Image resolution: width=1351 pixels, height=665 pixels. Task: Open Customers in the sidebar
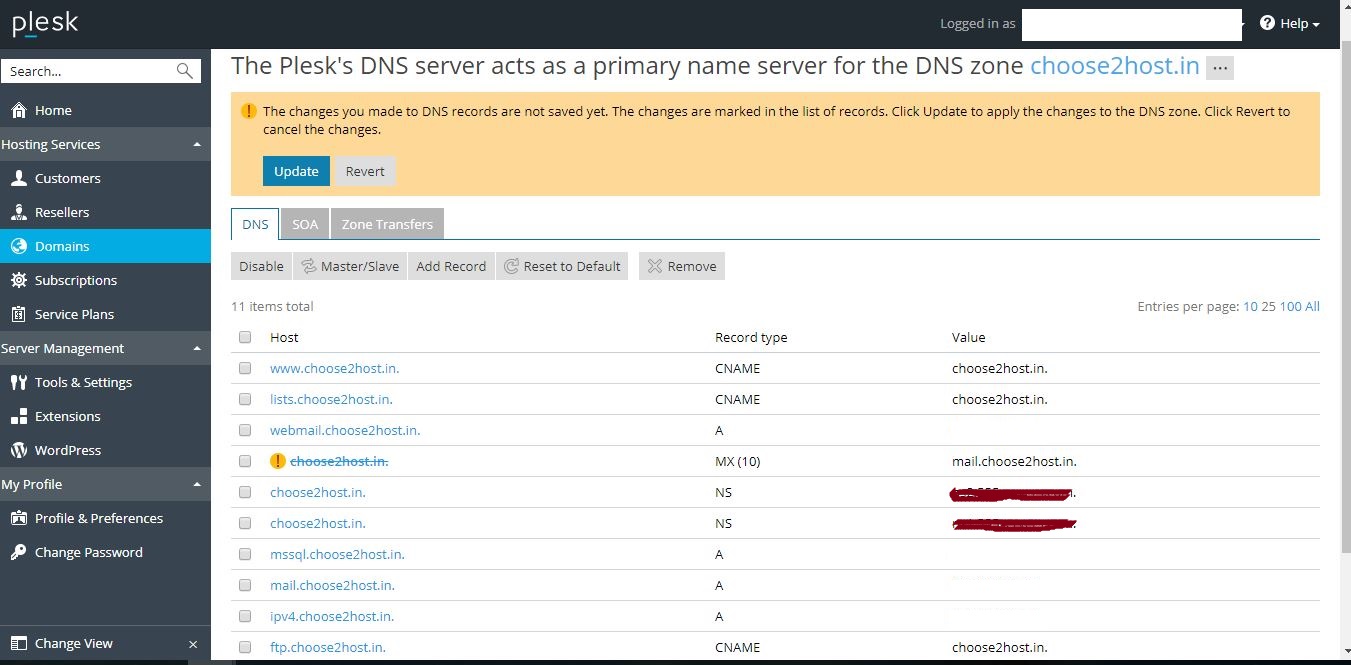pos(68,178)
